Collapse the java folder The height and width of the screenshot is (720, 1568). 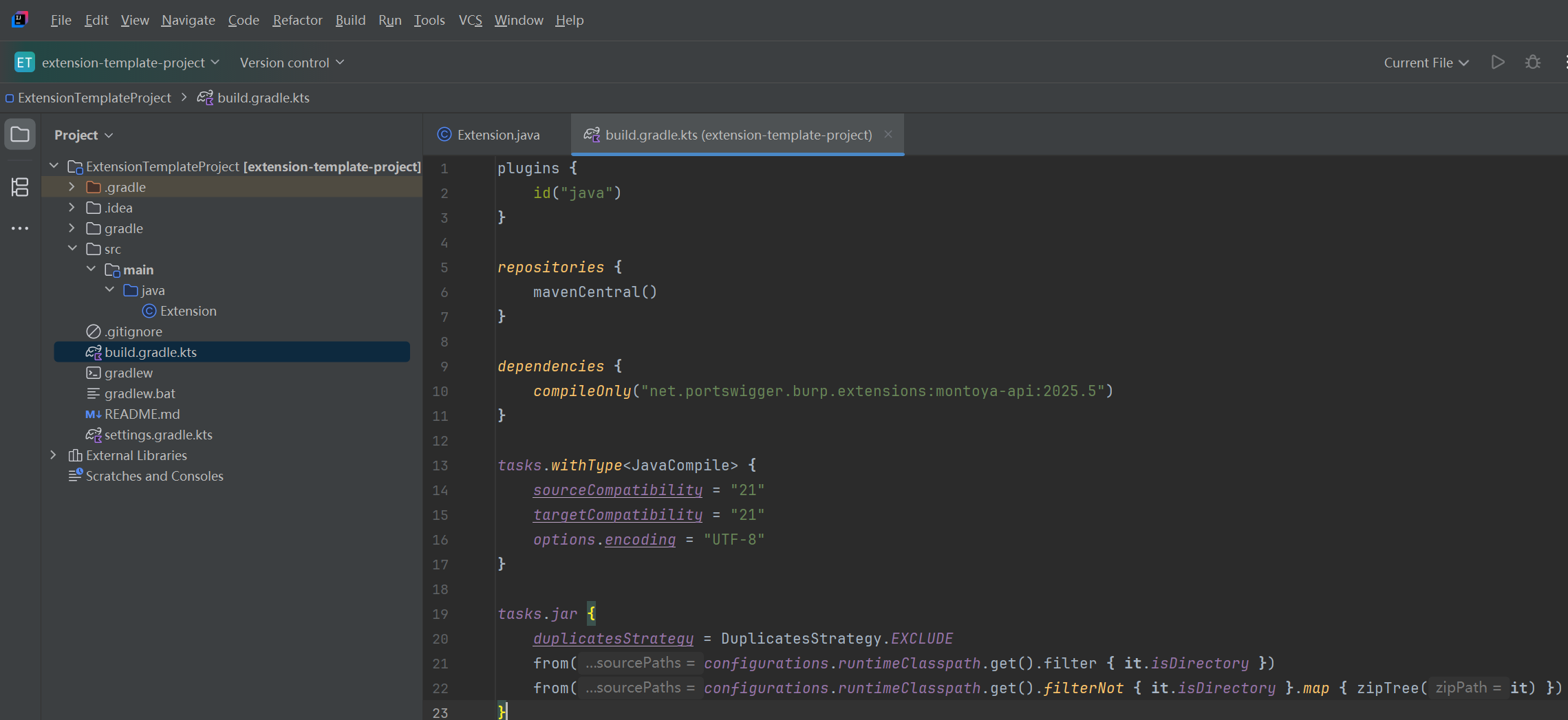pos(109,290)
